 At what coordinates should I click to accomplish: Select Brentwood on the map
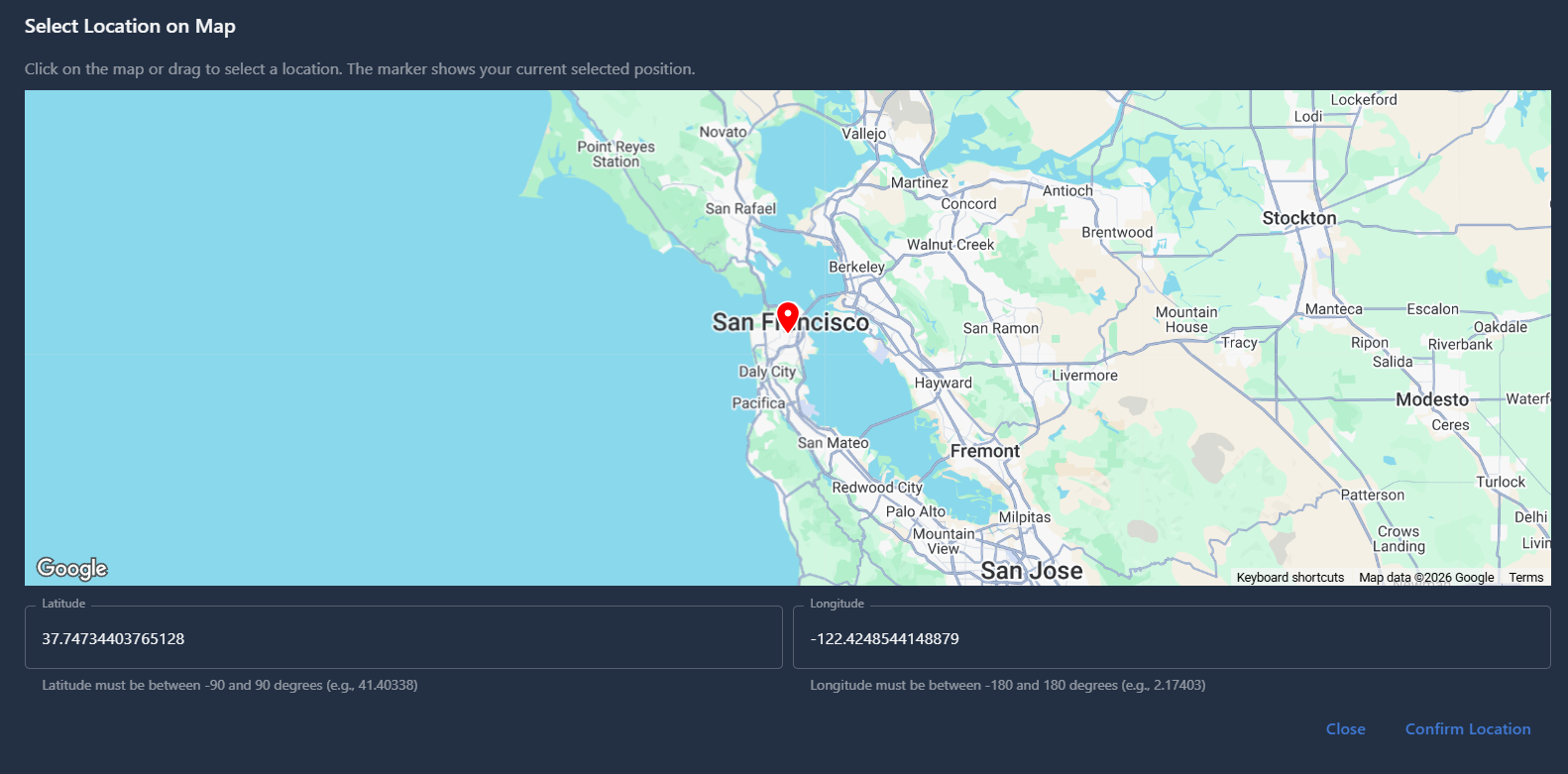pyautogui.click(x=1117, y=232)
